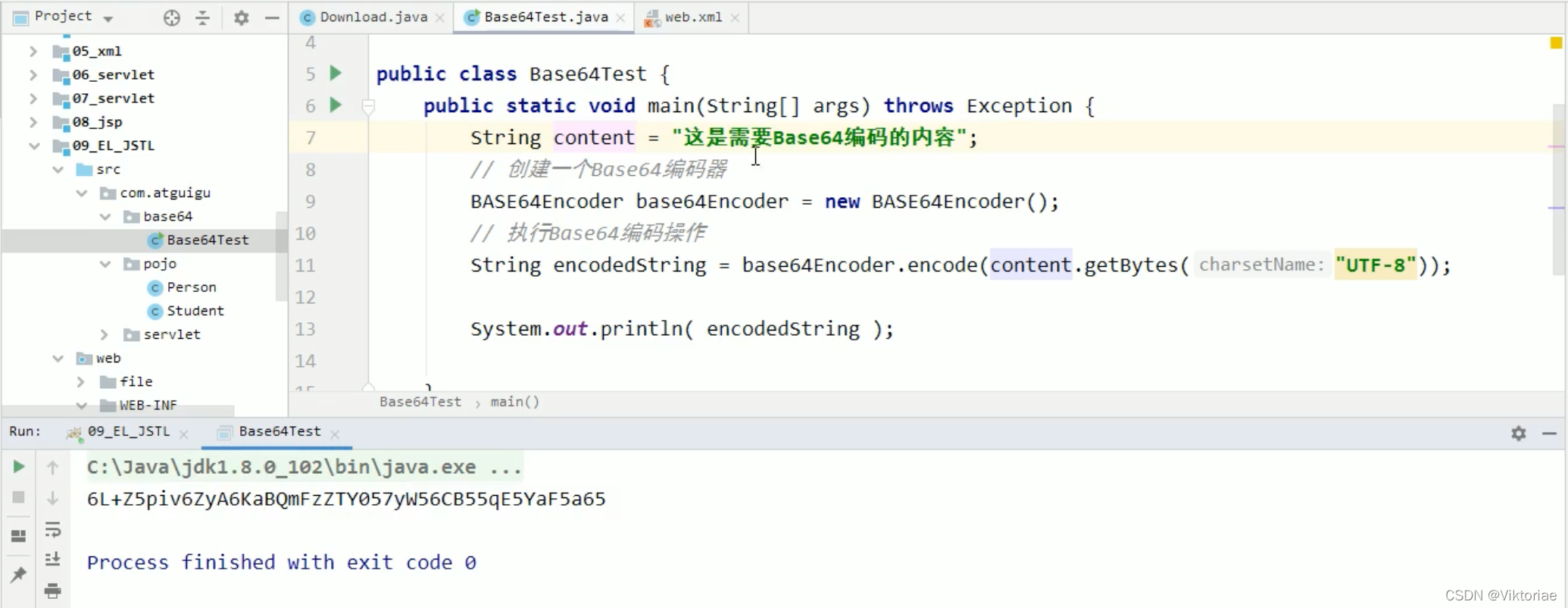
Task: Expand the 06_servlet module
Action: pos(33,74)
